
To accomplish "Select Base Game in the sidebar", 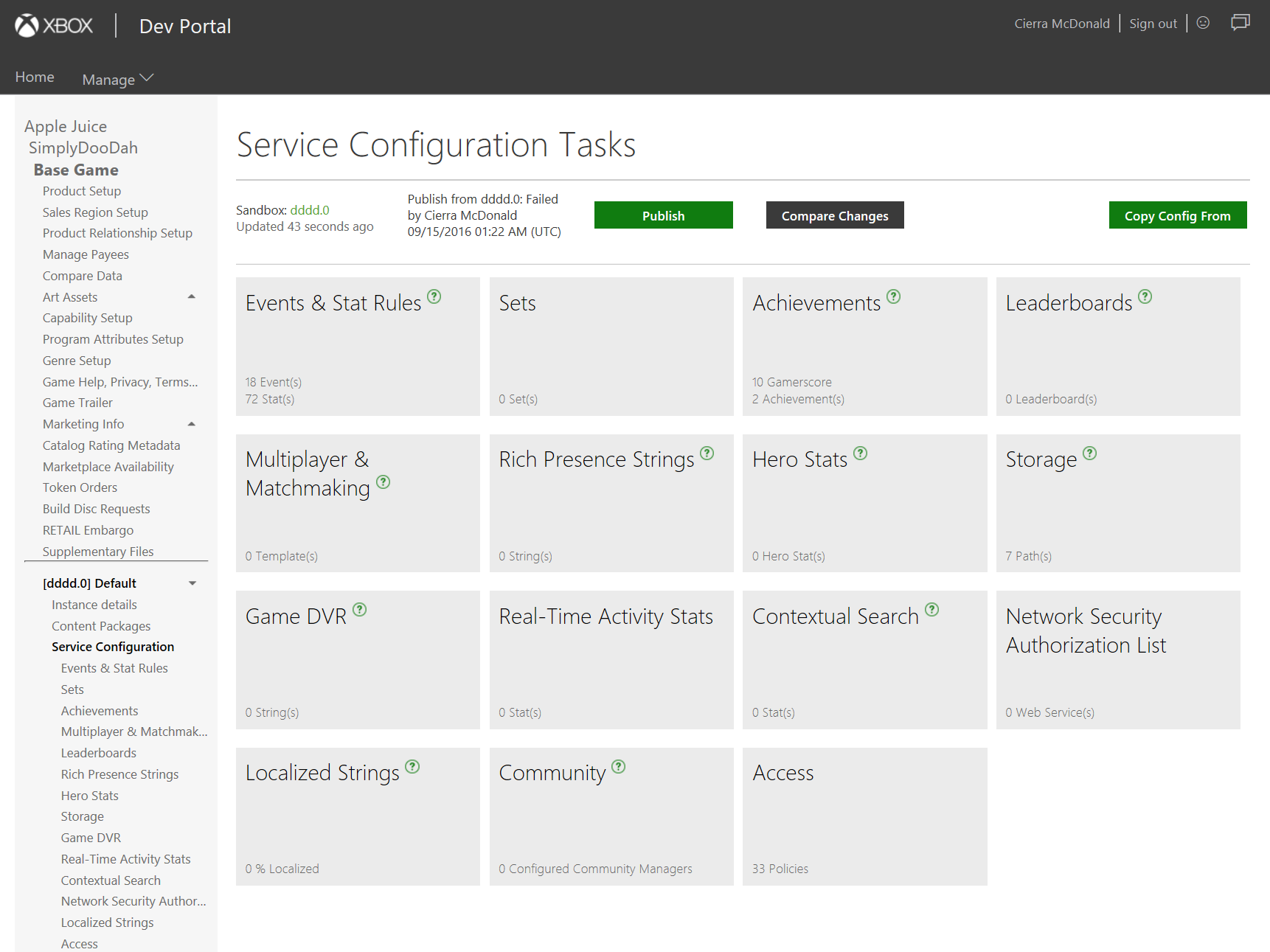I will click(x=76, y=170).
